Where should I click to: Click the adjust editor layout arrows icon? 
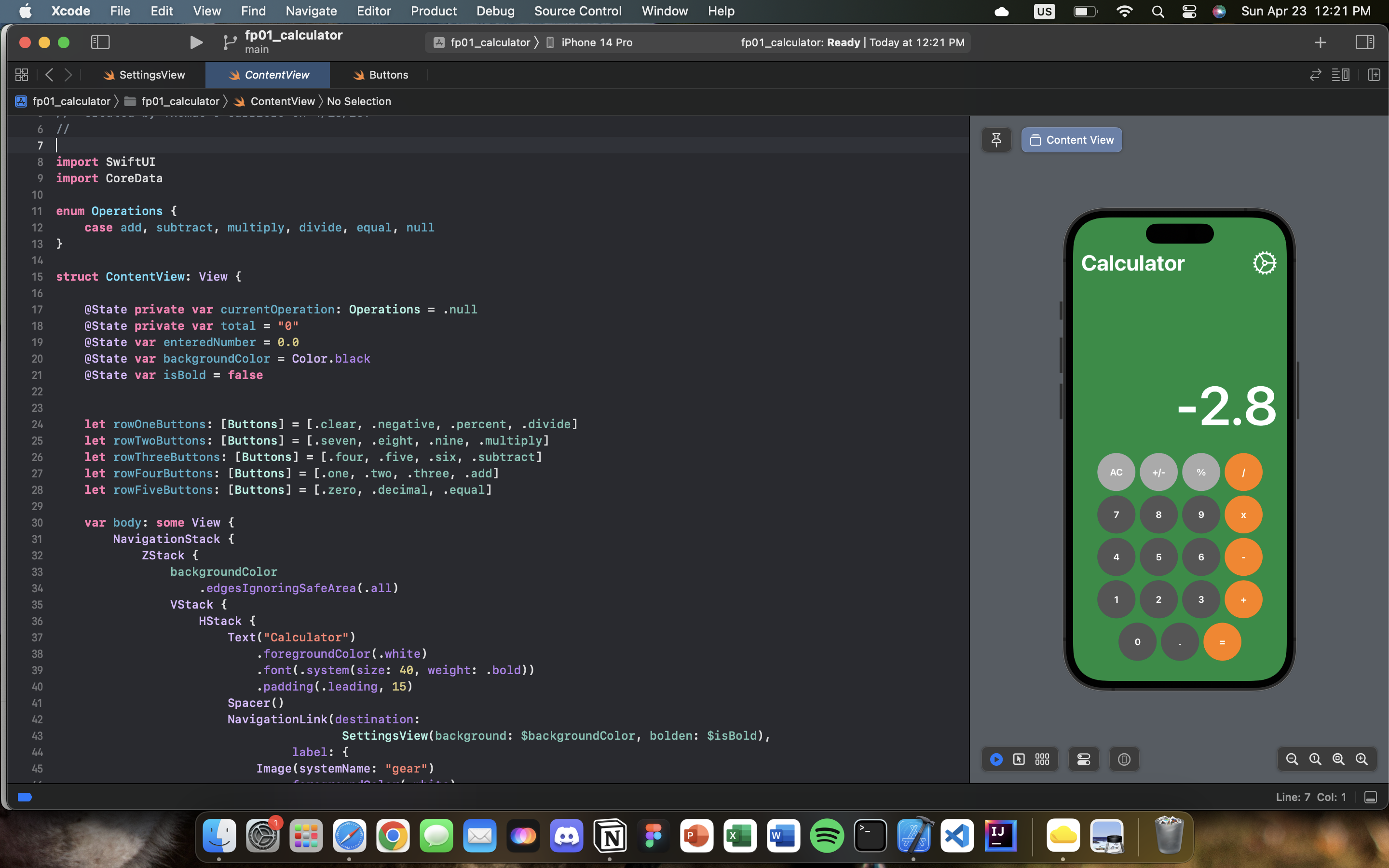click(x=1314, y=75)
